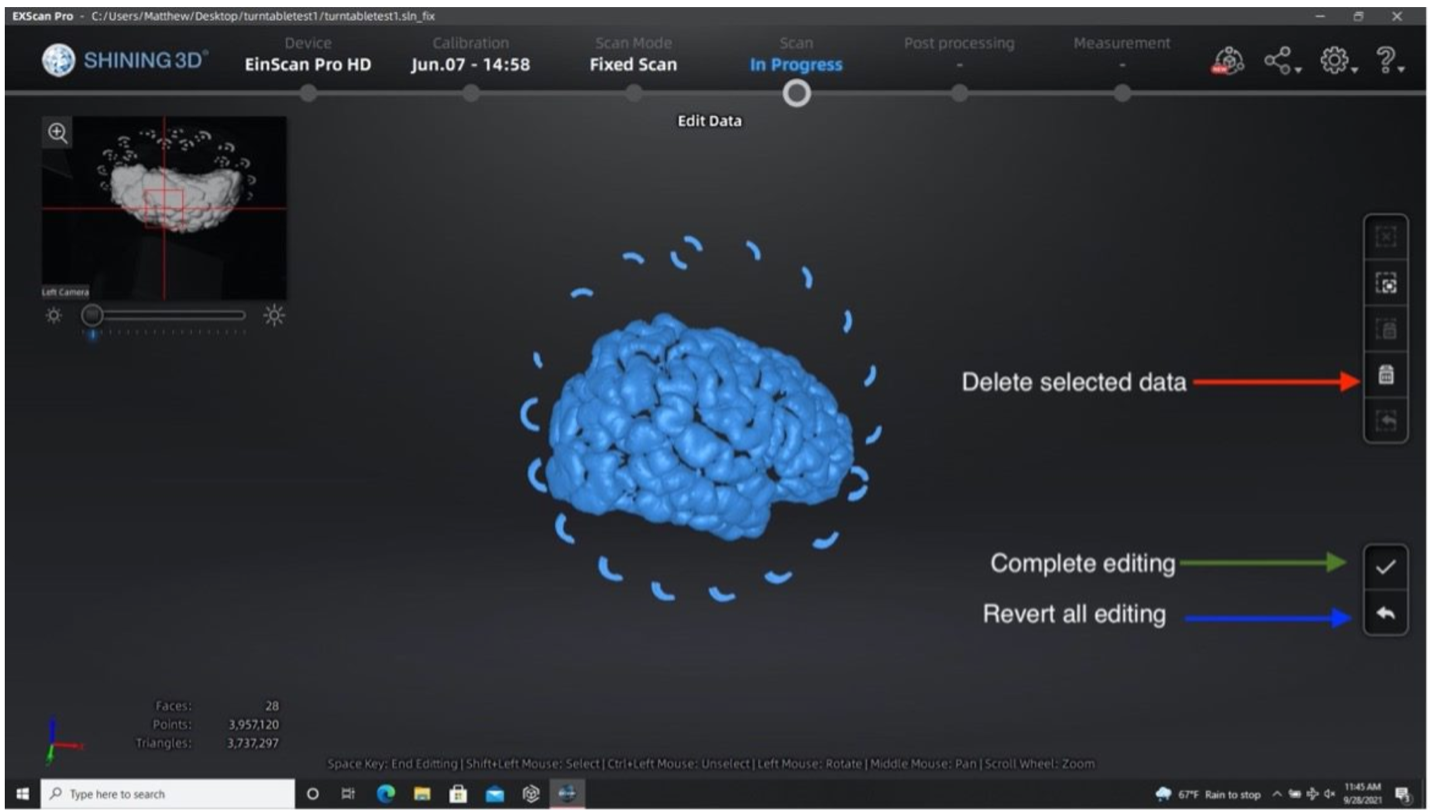
Task: Click the 3D model community icon with NEW badge
Action: (x=1231, y=62)
